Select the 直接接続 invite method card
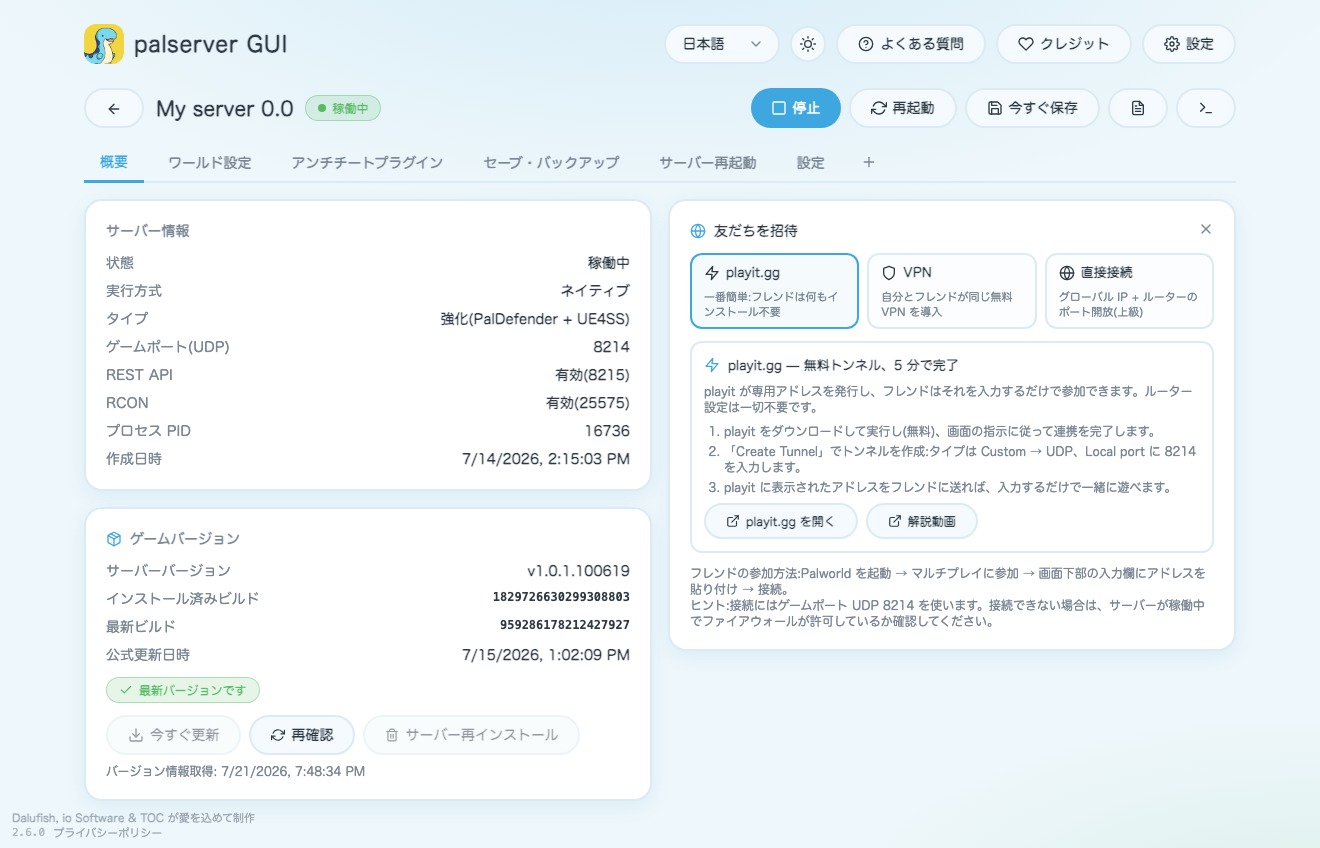The image size is (1320, 848). (1129, 291)
